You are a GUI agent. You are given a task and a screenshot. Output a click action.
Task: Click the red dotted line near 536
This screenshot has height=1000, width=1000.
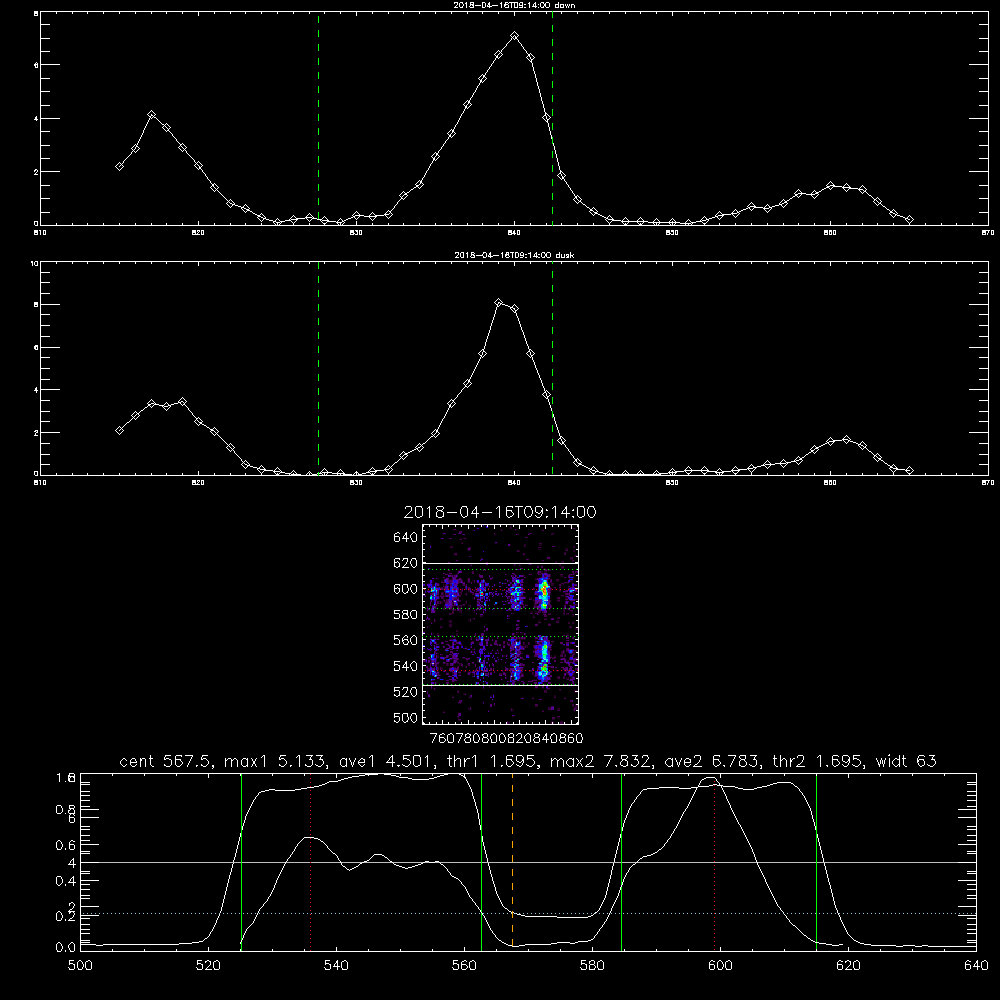tap(311, 862)
